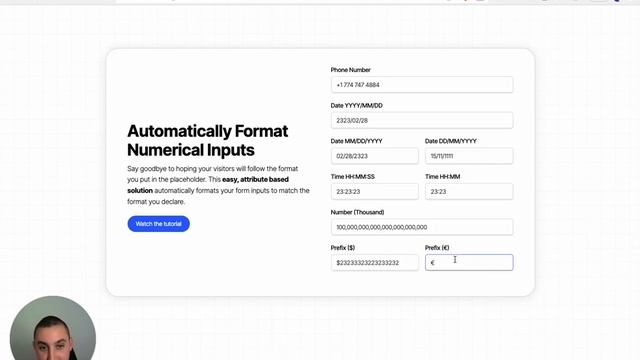Click into the Date DD/MM/YYYY field
Screen dimensions: 640x360
click(469, 156)
